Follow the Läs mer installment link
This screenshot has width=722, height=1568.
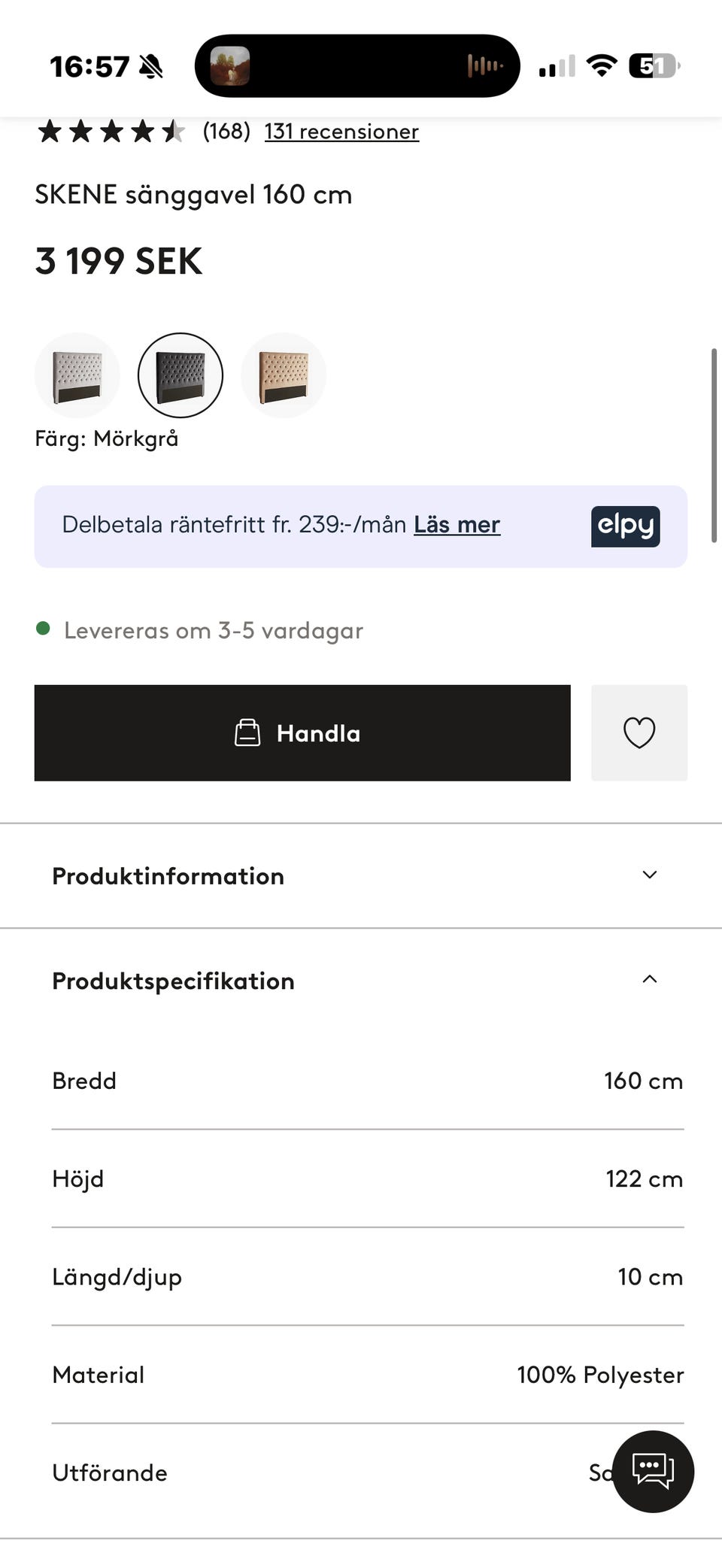pyautogui.click(x=457, y=524)
